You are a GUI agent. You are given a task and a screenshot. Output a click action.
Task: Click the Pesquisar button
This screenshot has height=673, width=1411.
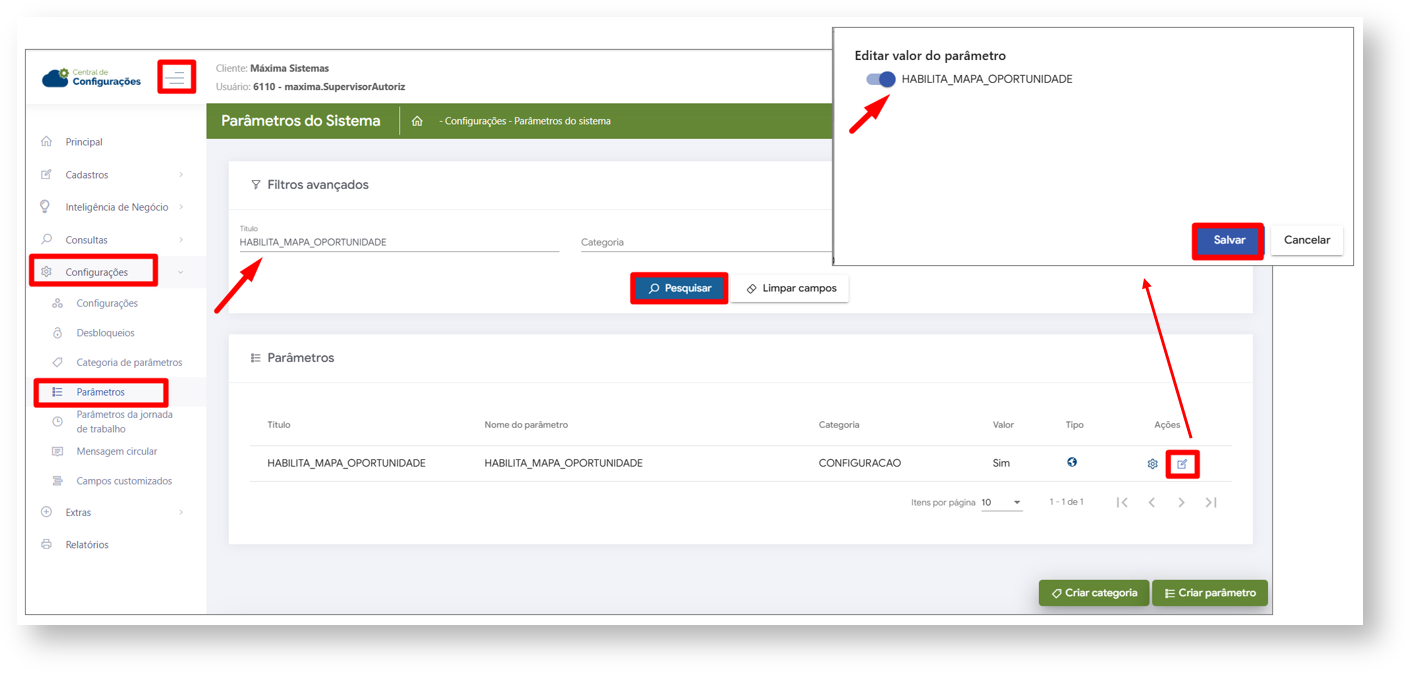pyautogui.click(x=679, y=288)
